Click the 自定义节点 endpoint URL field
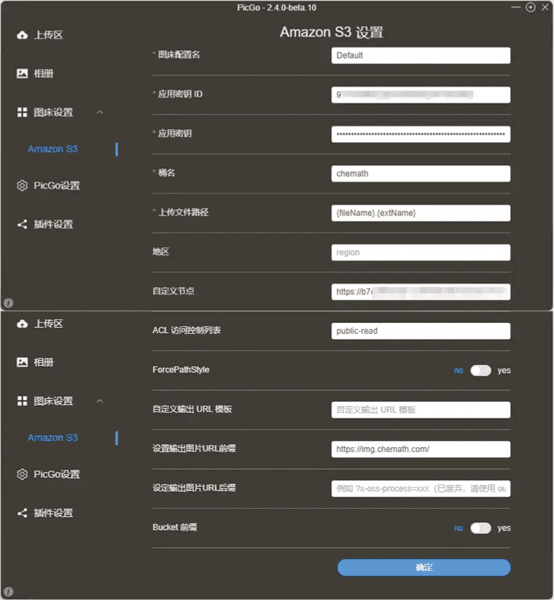Viewport: 554px width, 600px height. point(421,292)
